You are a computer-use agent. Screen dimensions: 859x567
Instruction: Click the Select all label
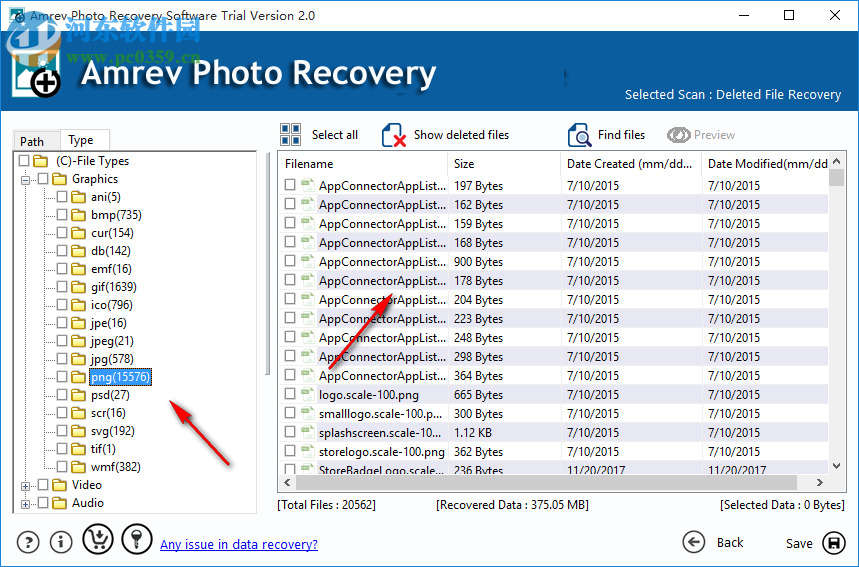(x=335, y=135)
